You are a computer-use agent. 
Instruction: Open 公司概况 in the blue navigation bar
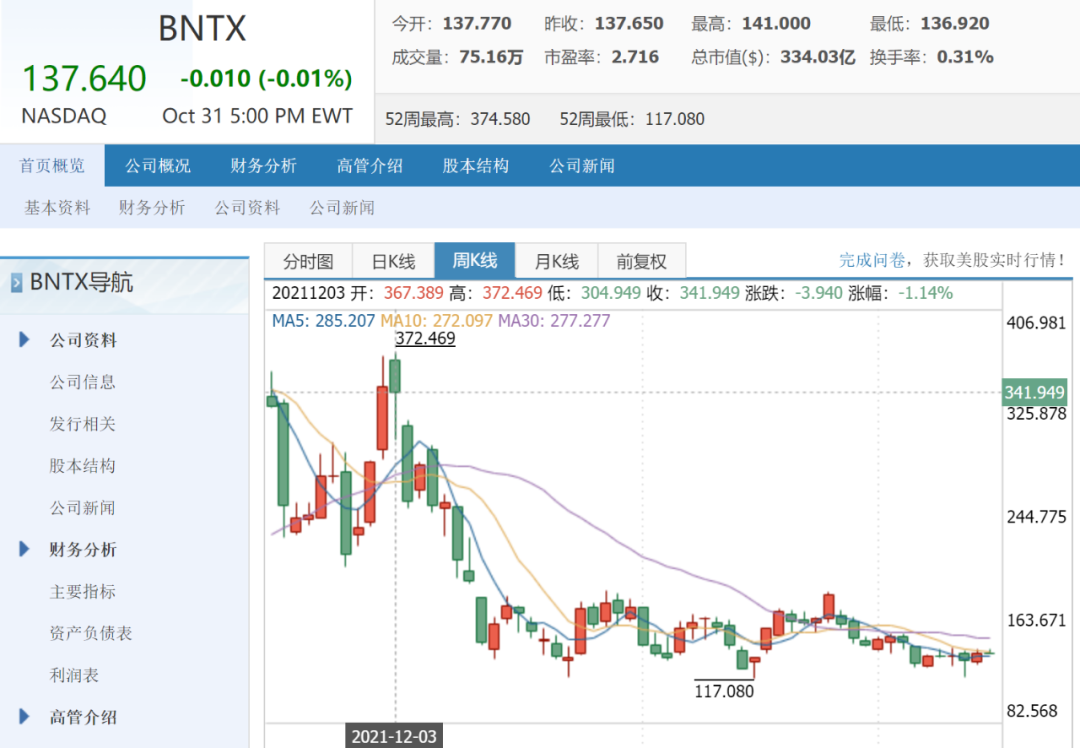(x=157, y=166)
